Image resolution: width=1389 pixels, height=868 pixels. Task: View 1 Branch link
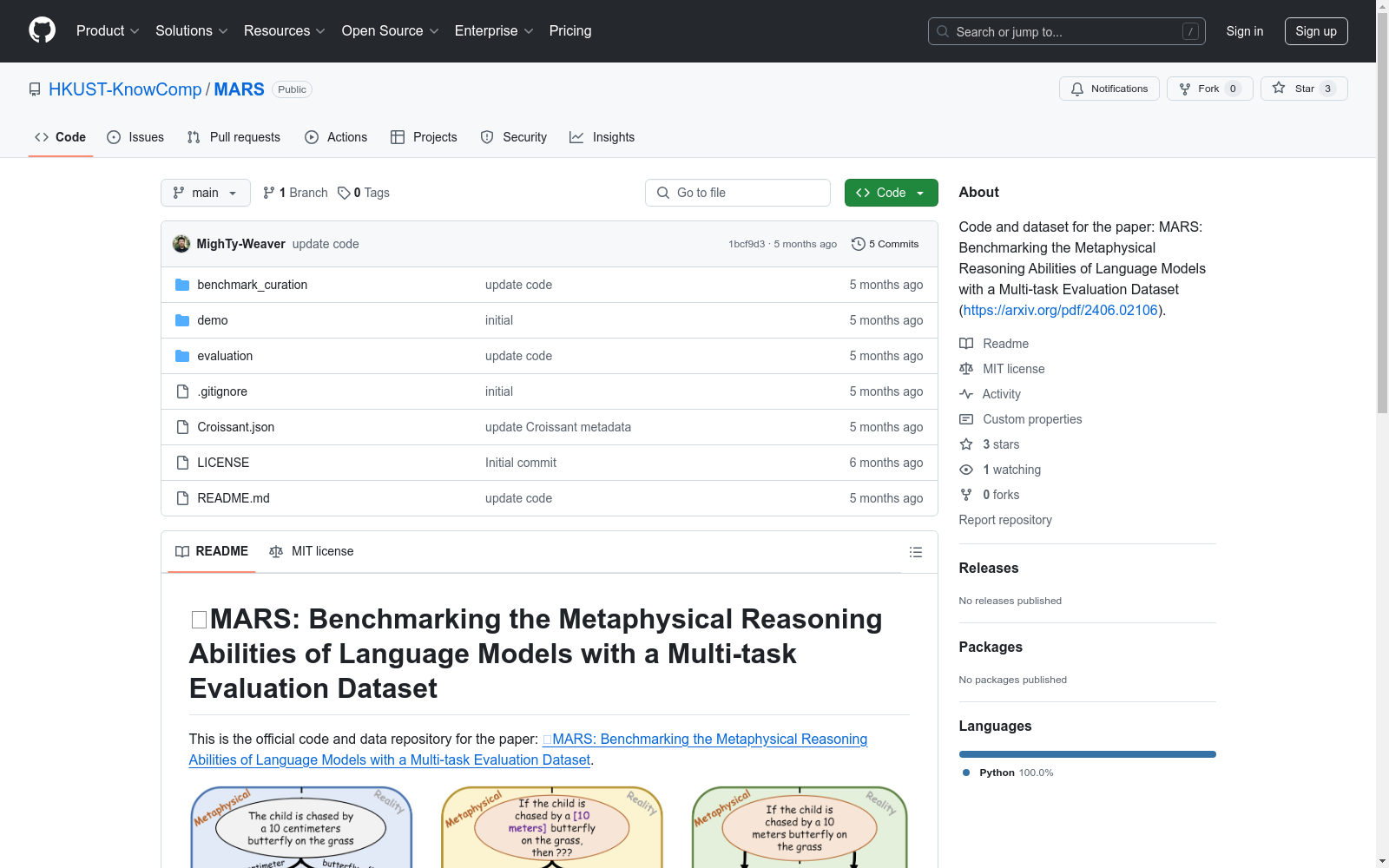pyautogui.click(x=295, y=193)
